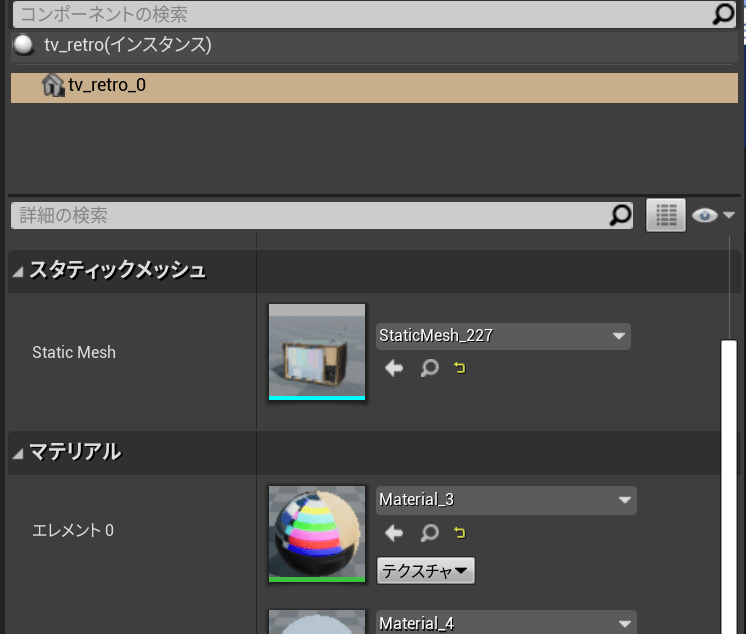Reset Material_3 element to default

tap(459, 532)
